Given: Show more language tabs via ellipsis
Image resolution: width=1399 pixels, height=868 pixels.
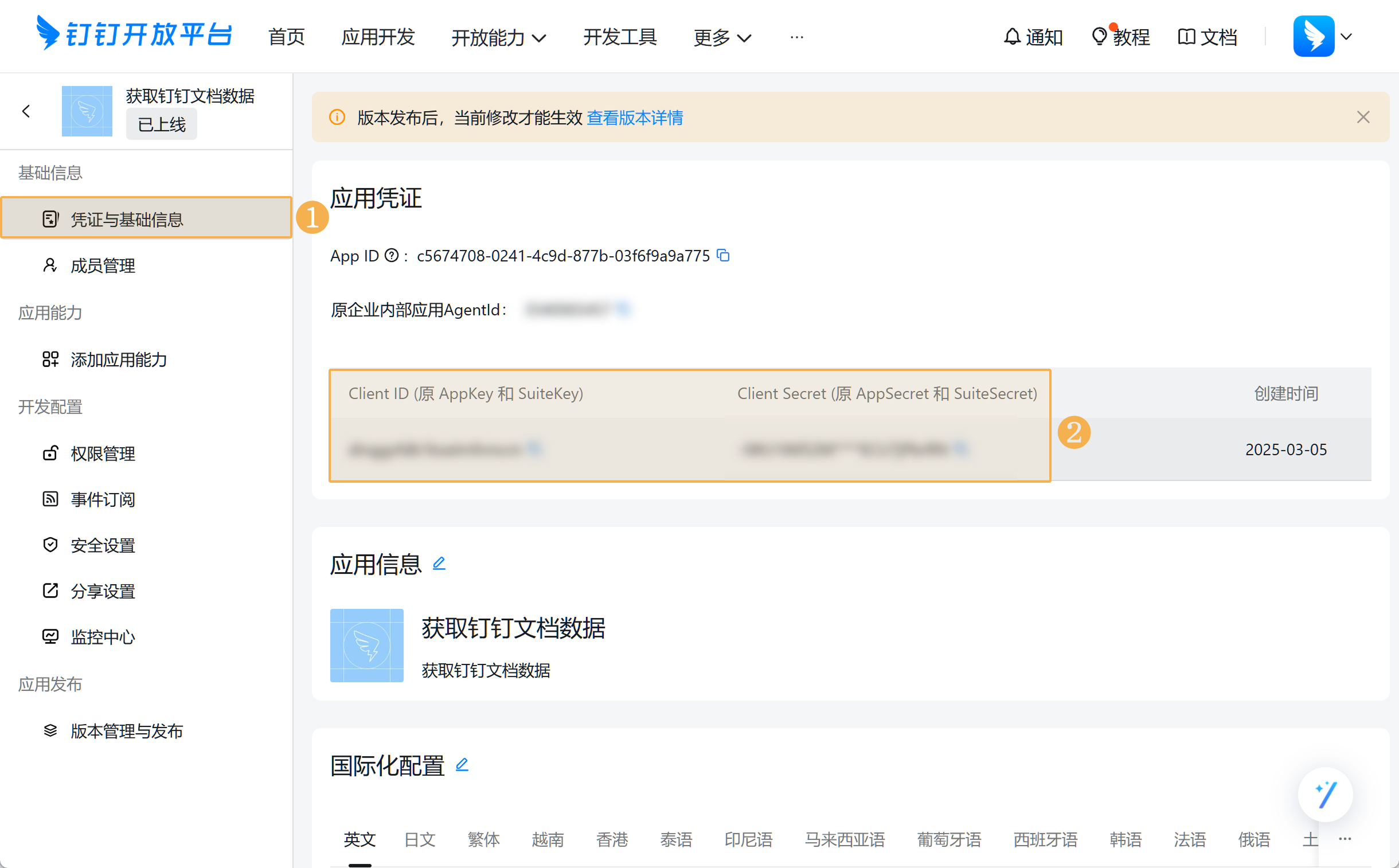Looking at the screenshot, I should 1345,839.
